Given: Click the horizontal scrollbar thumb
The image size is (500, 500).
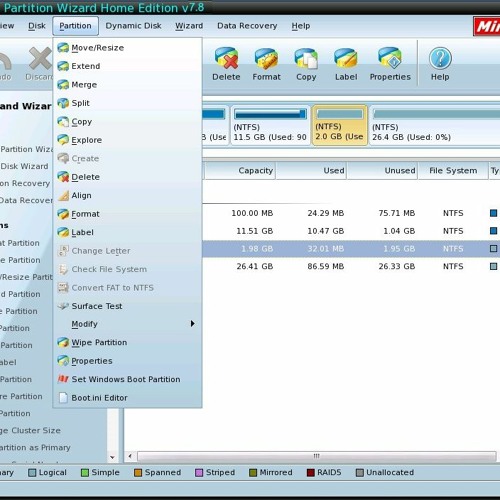Looking at the screenshot, I should pyautogui.click(x=317, y=456).
